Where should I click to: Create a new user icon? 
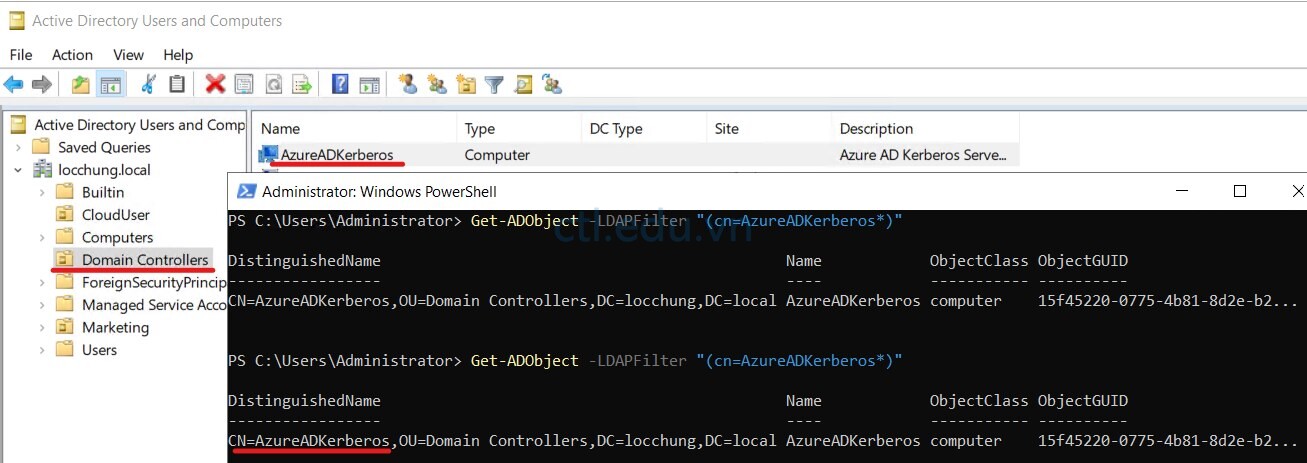coord(407,85)
